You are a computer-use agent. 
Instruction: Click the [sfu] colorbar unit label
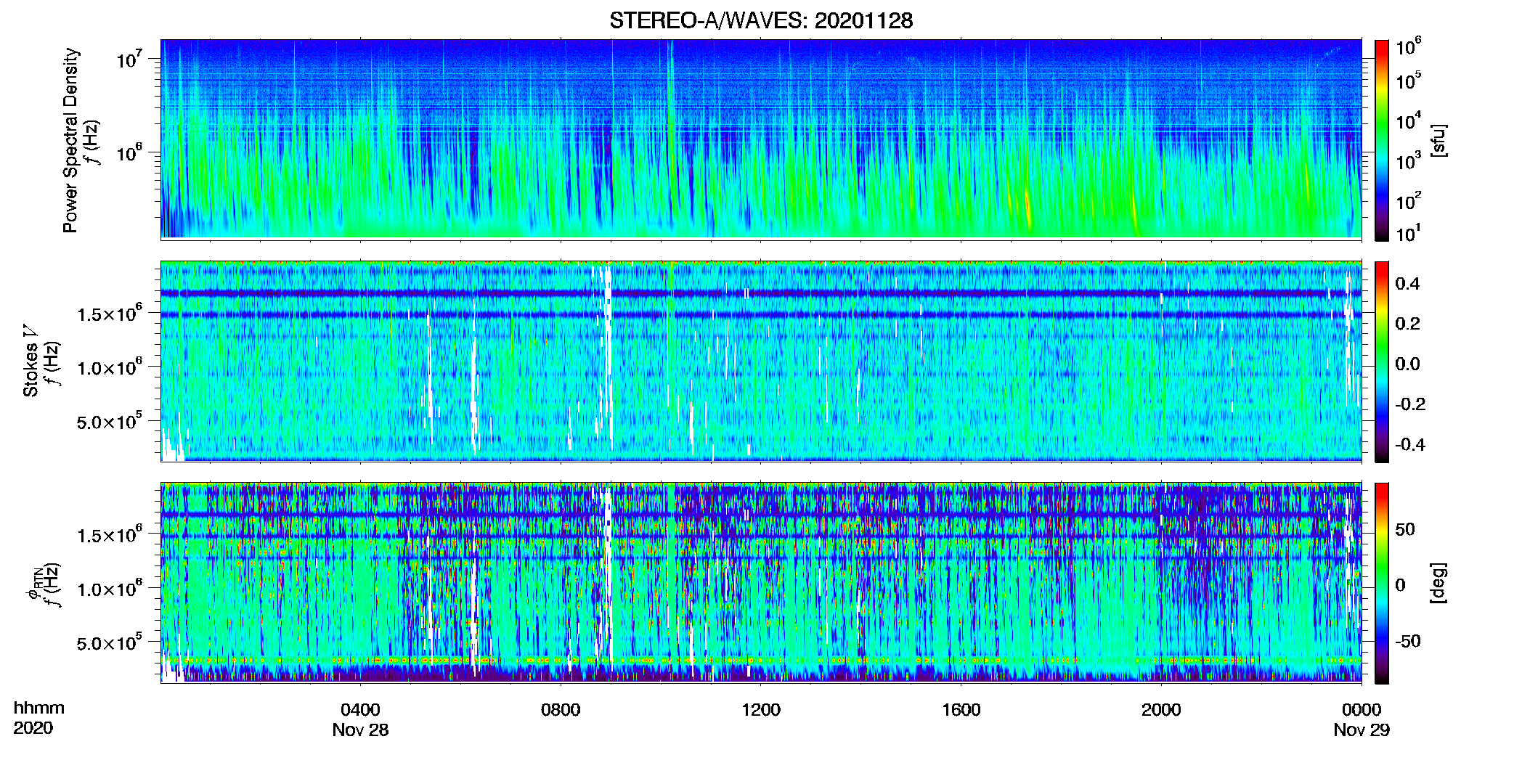[1439, 140]
